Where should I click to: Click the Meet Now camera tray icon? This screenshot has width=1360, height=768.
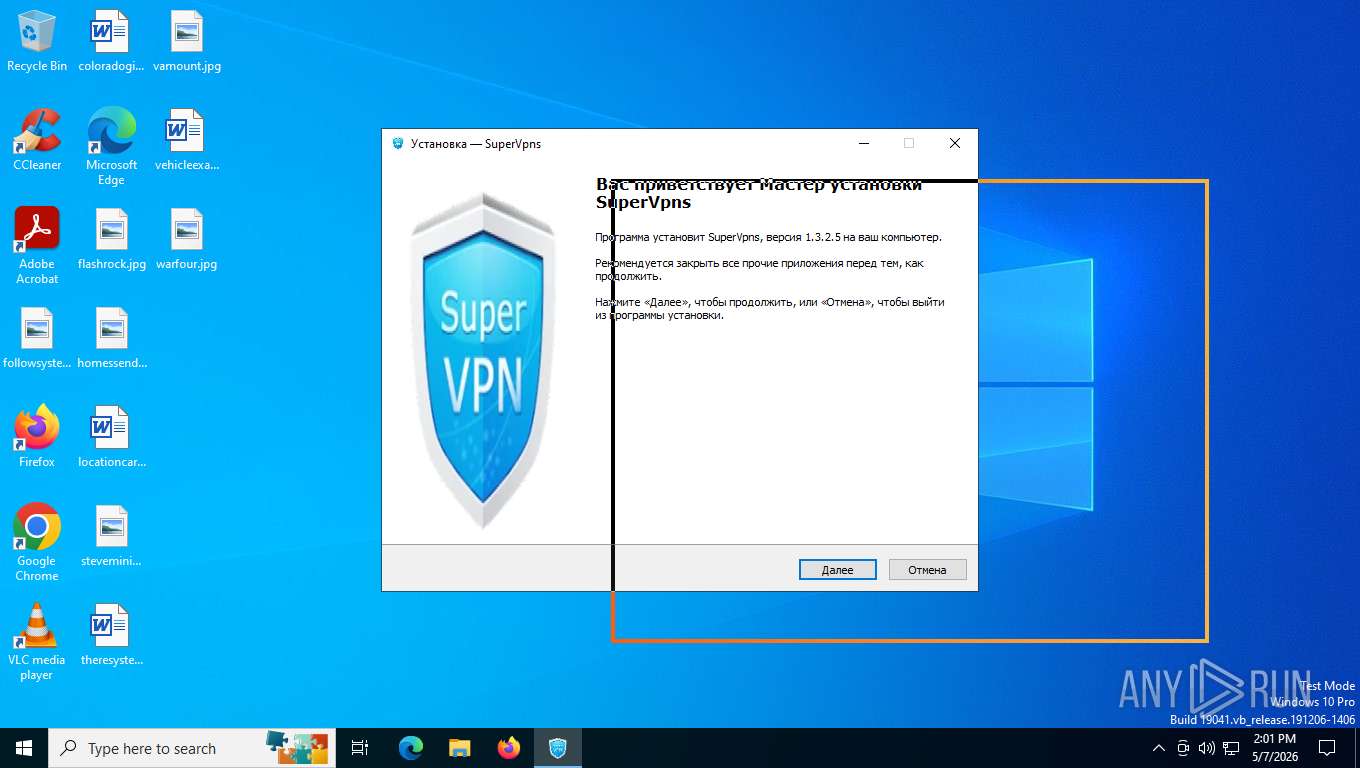[x=1183, y=748]
